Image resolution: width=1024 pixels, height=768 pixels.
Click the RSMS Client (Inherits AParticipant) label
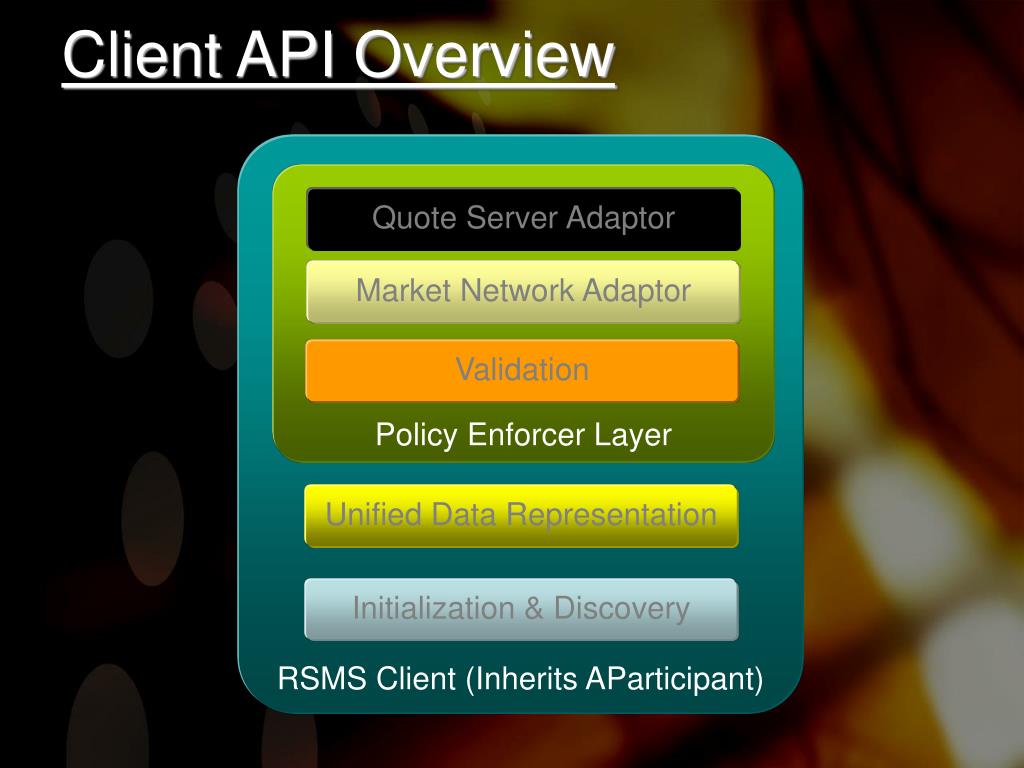pos(520,679)
